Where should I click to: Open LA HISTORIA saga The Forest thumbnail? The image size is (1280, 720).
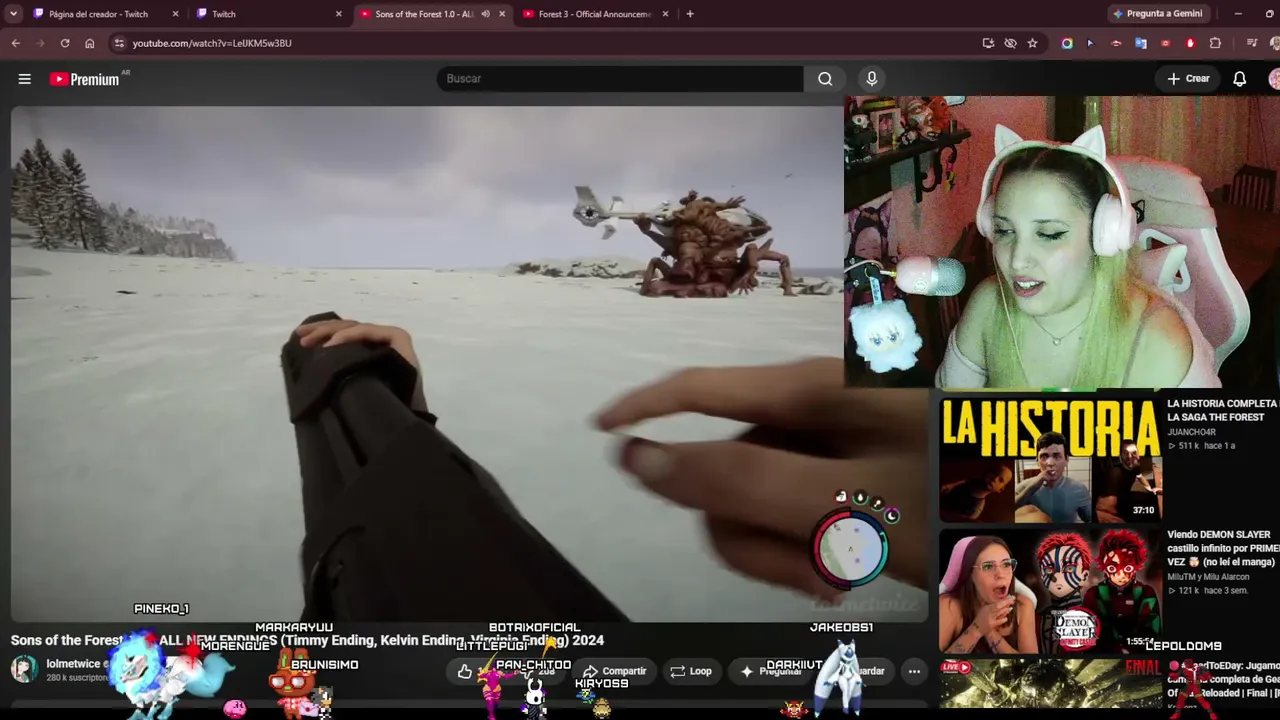pos(1050,459)
